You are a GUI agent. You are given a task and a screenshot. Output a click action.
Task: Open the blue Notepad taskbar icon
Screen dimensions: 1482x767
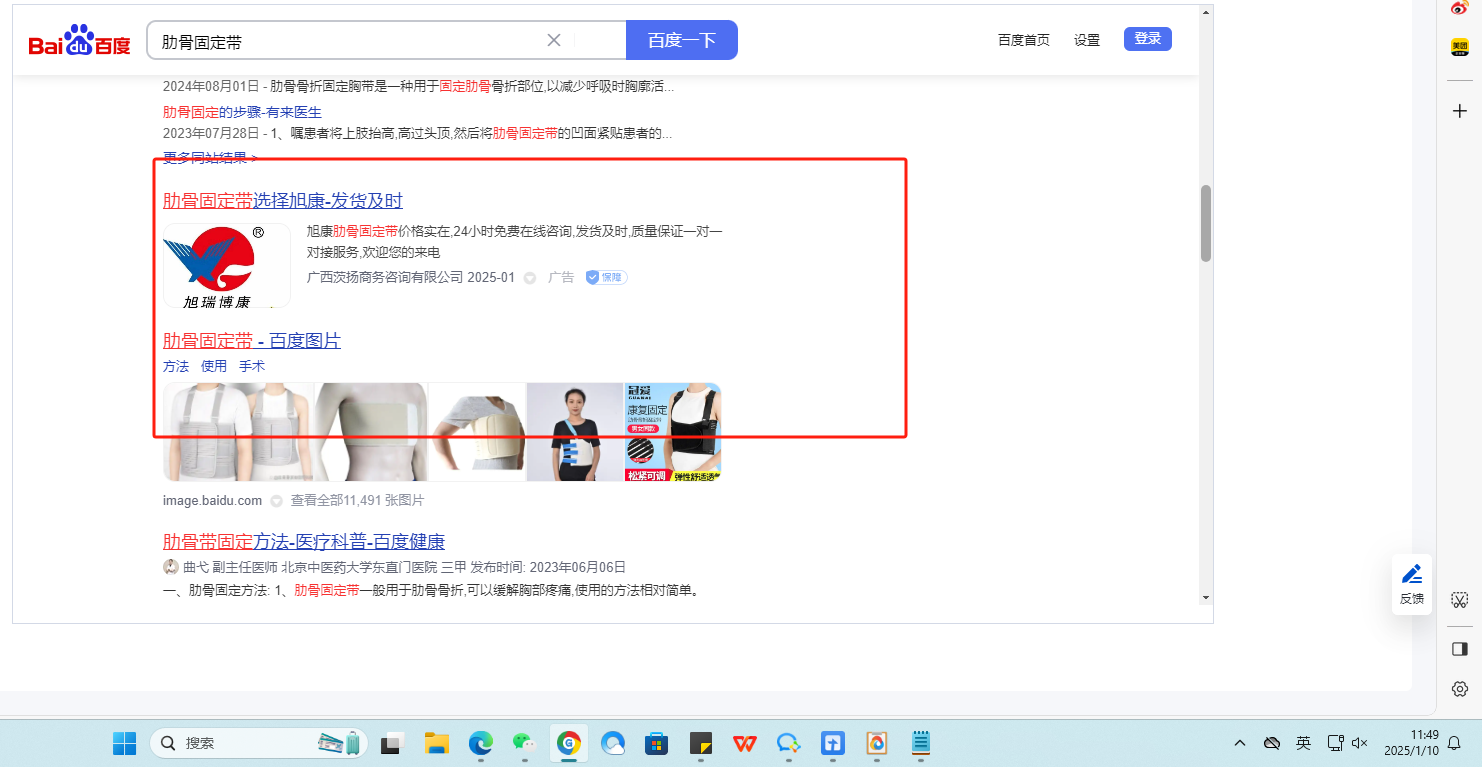(921, 743)
